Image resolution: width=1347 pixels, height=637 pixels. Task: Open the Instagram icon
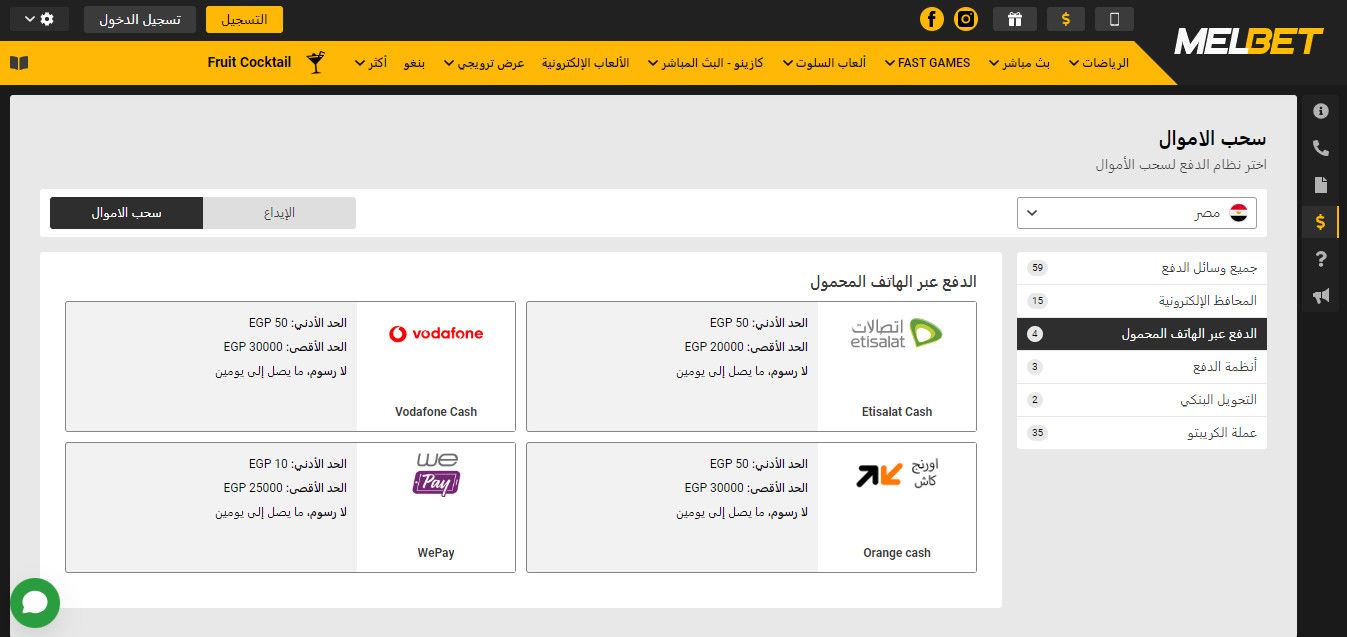964,19
